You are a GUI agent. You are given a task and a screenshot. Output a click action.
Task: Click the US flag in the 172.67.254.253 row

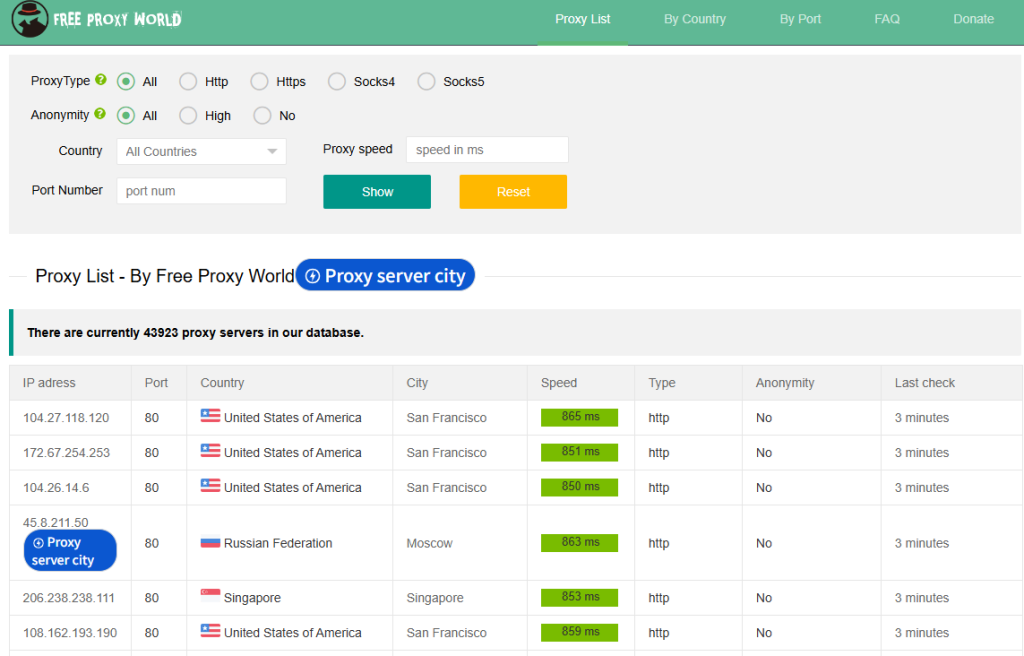210,451
